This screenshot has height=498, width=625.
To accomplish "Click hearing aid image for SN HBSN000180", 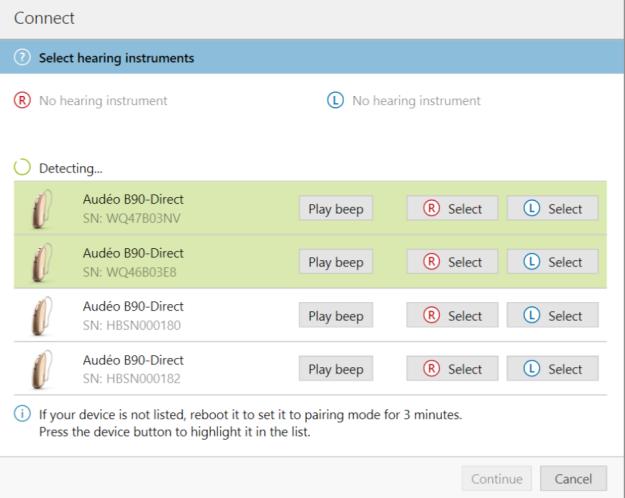I will [42, 315].
